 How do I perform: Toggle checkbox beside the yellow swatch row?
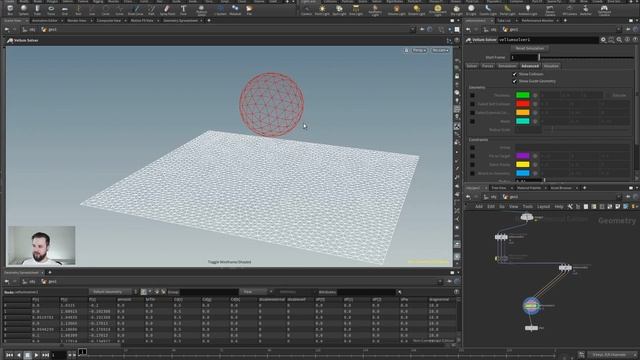(472, 164)
